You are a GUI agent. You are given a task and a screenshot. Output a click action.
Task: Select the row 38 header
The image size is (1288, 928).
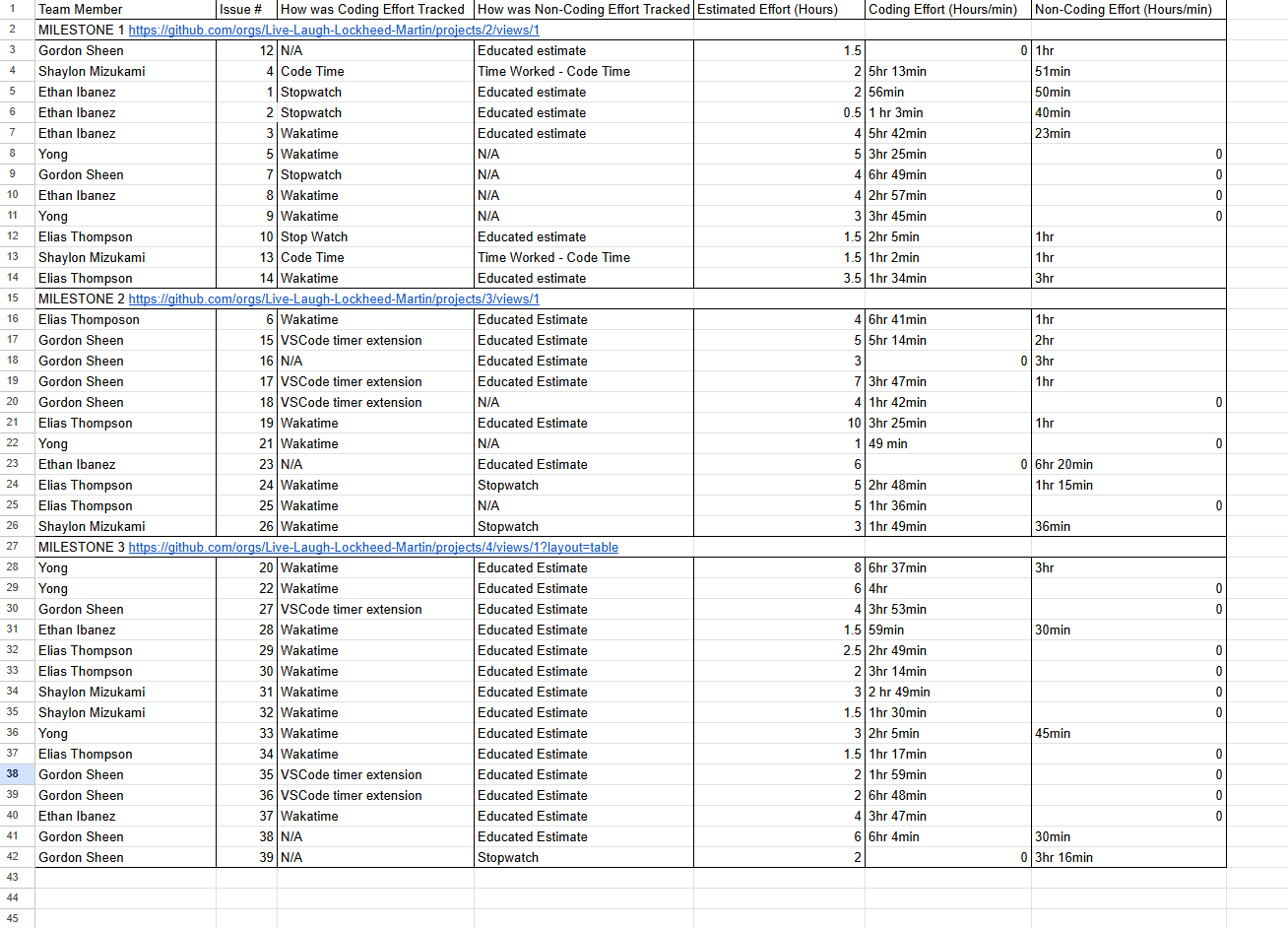click(x=13, y=774)
